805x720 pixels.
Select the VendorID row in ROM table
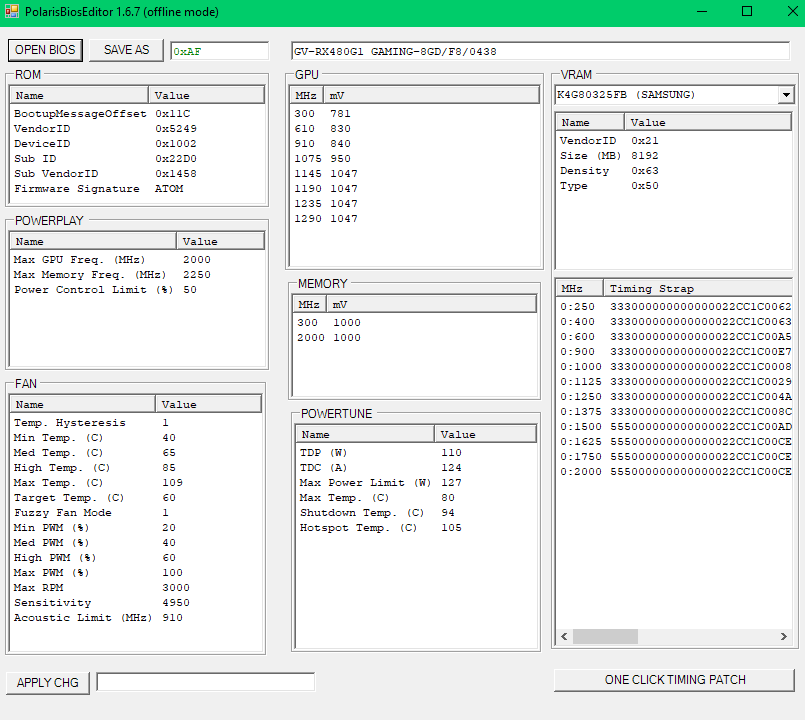tap(137, 128)
